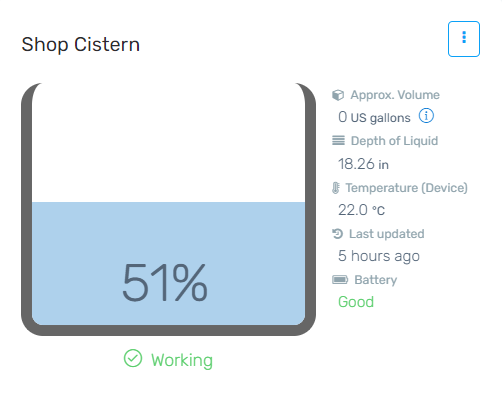Click the 5 hours ago timestamp

[x=379, y=256]
